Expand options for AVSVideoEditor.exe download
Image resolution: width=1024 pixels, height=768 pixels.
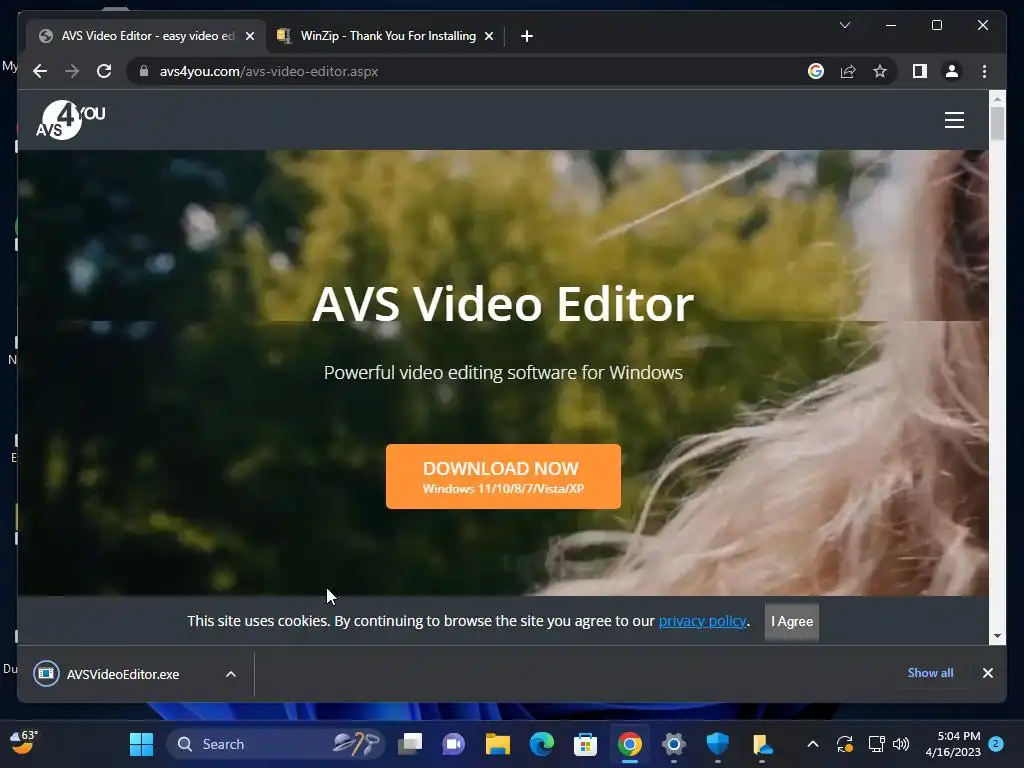231,674
